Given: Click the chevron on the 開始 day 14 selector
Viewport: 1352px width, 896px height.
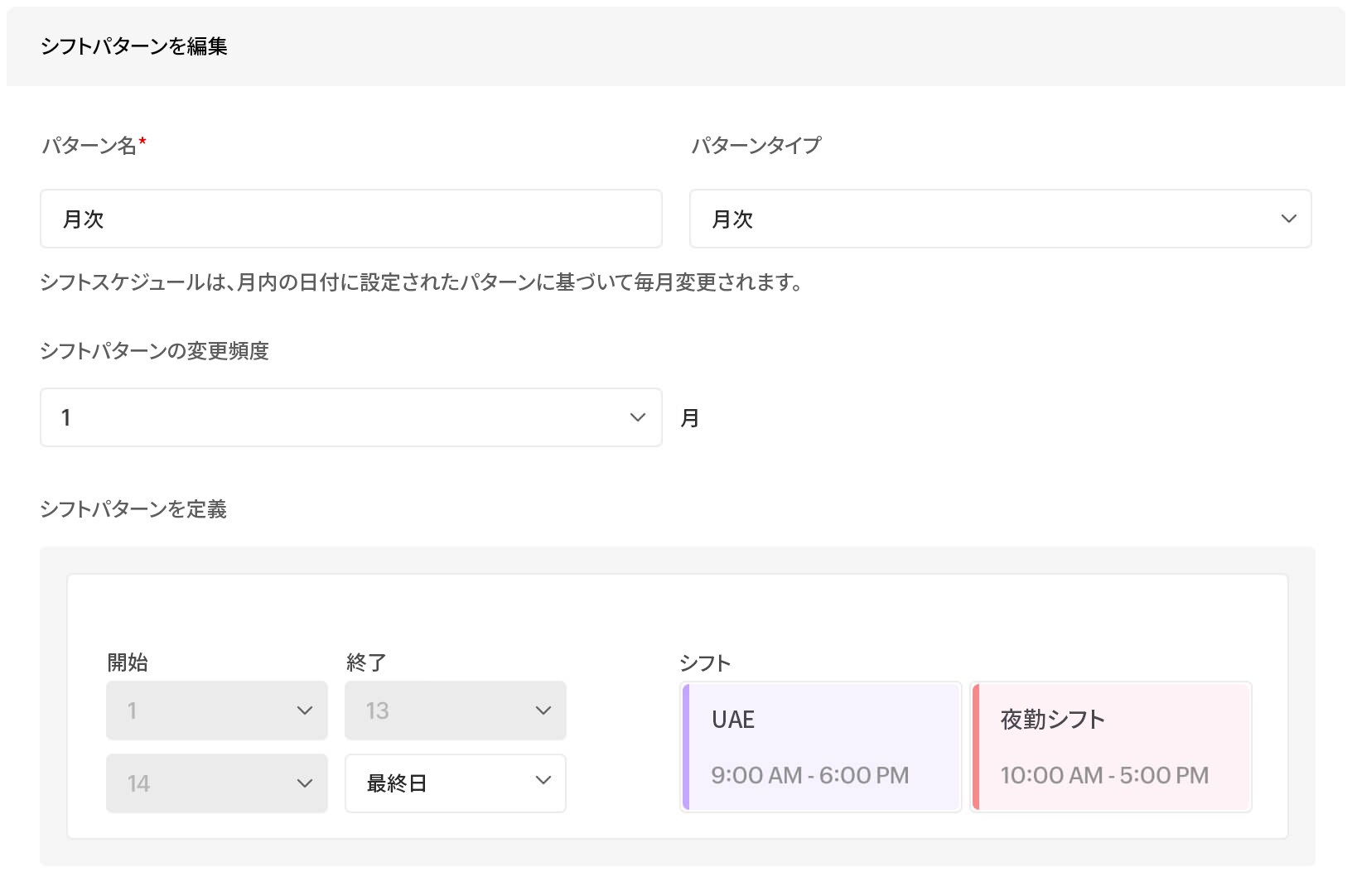Looking at the screenshot, I should tap(304, 783).
